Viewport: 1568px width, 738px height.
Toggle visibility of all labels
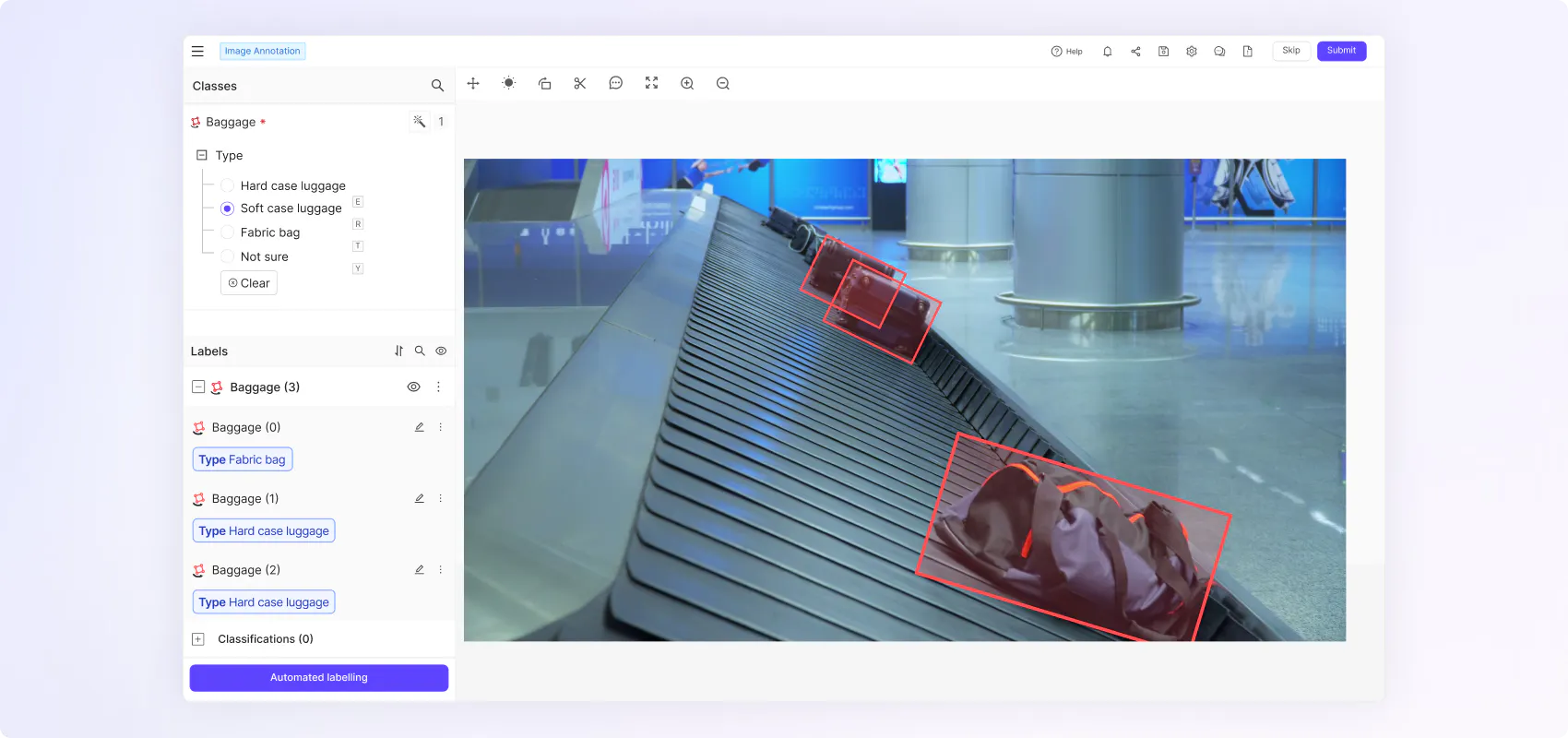(441, 351)
